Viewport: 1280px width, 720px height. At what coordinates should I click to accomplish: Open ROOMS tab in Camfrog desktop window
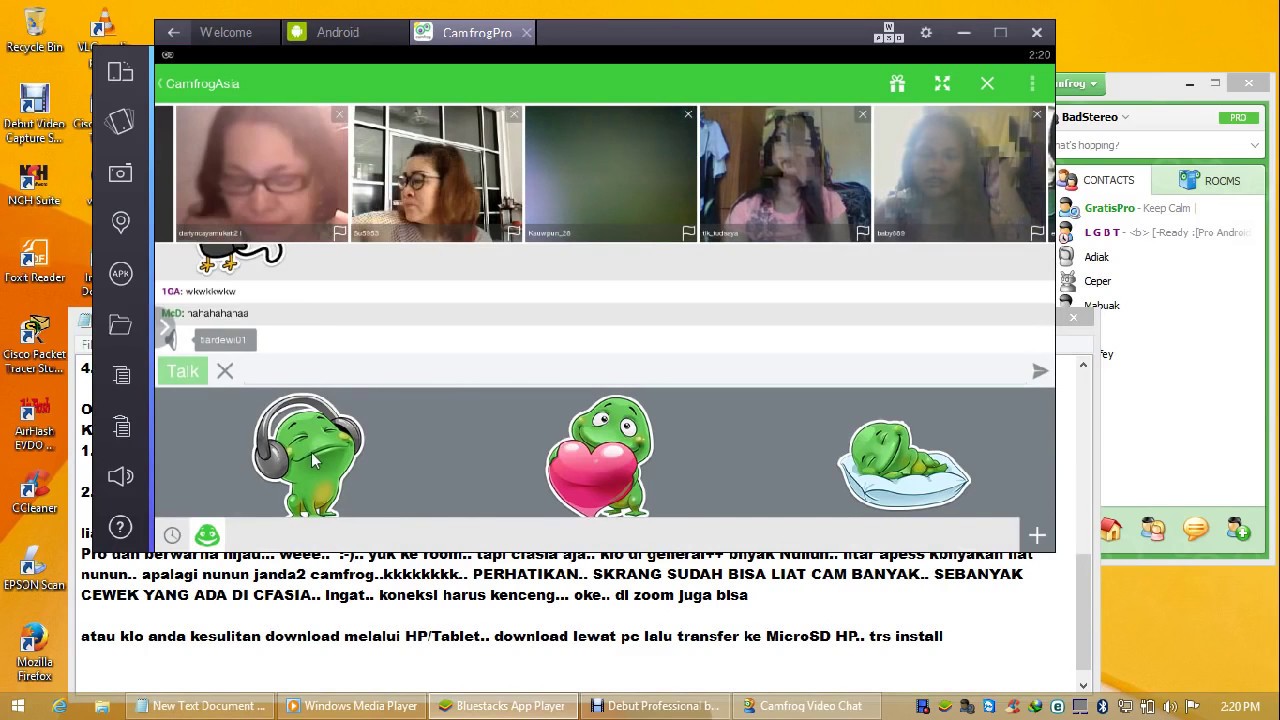click(x=1210, y=180)
